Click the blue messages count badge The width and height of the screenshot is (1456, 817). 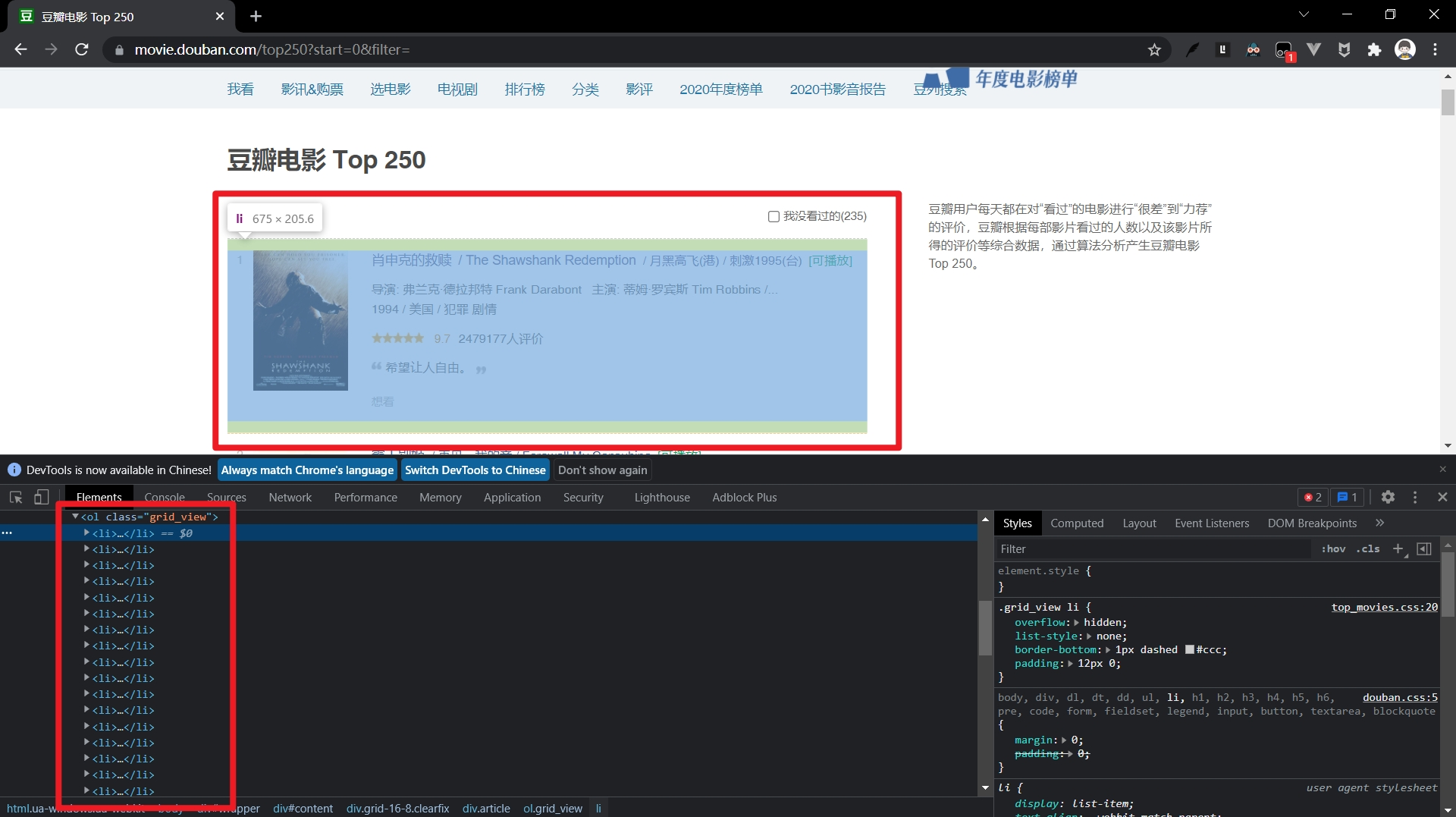pyautogui.click(x=1348, y=497)
